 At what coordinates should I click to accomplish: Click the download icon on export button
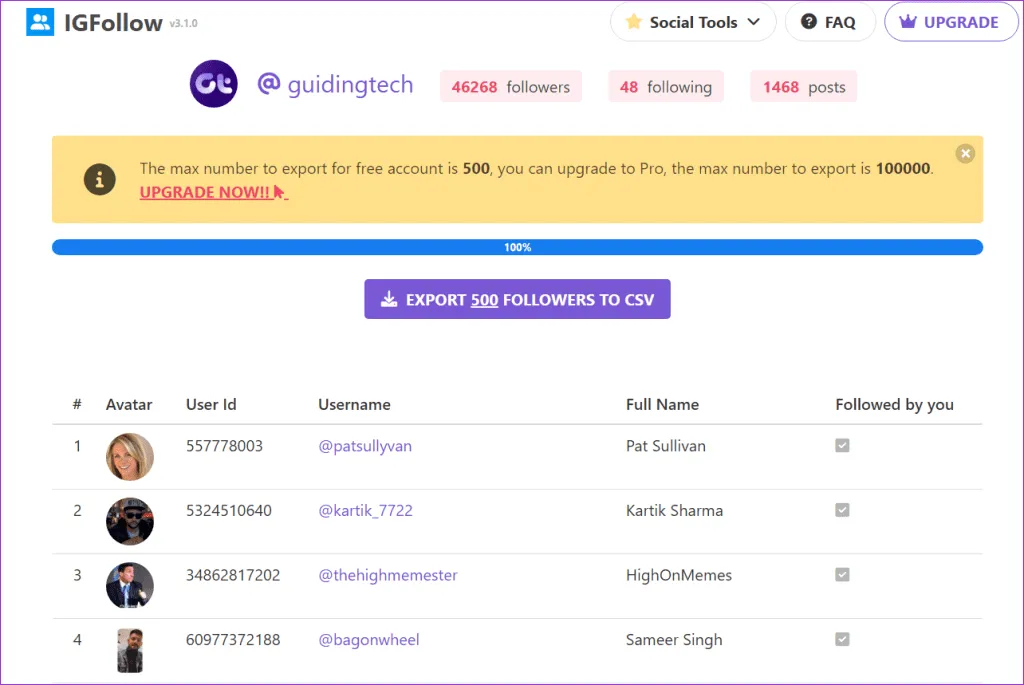pyautogui.click(x=388, y=300)
